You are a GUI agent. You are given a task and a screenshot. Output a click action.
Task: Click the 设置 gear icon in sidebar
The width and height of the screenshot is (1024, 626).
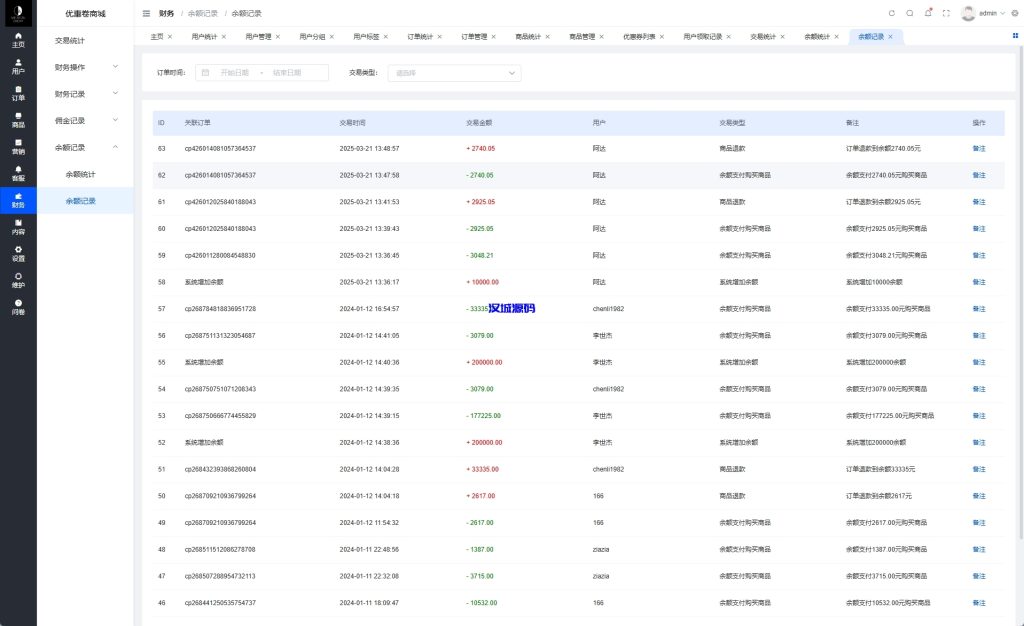click(18, 253)
